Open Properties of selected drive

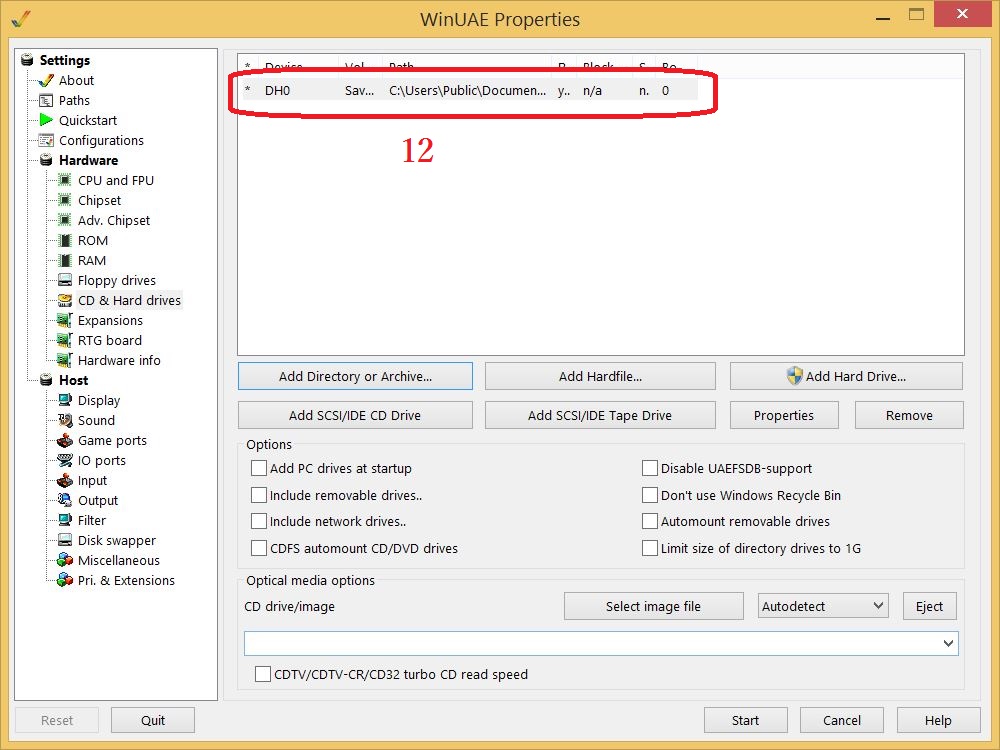[784, 415]
